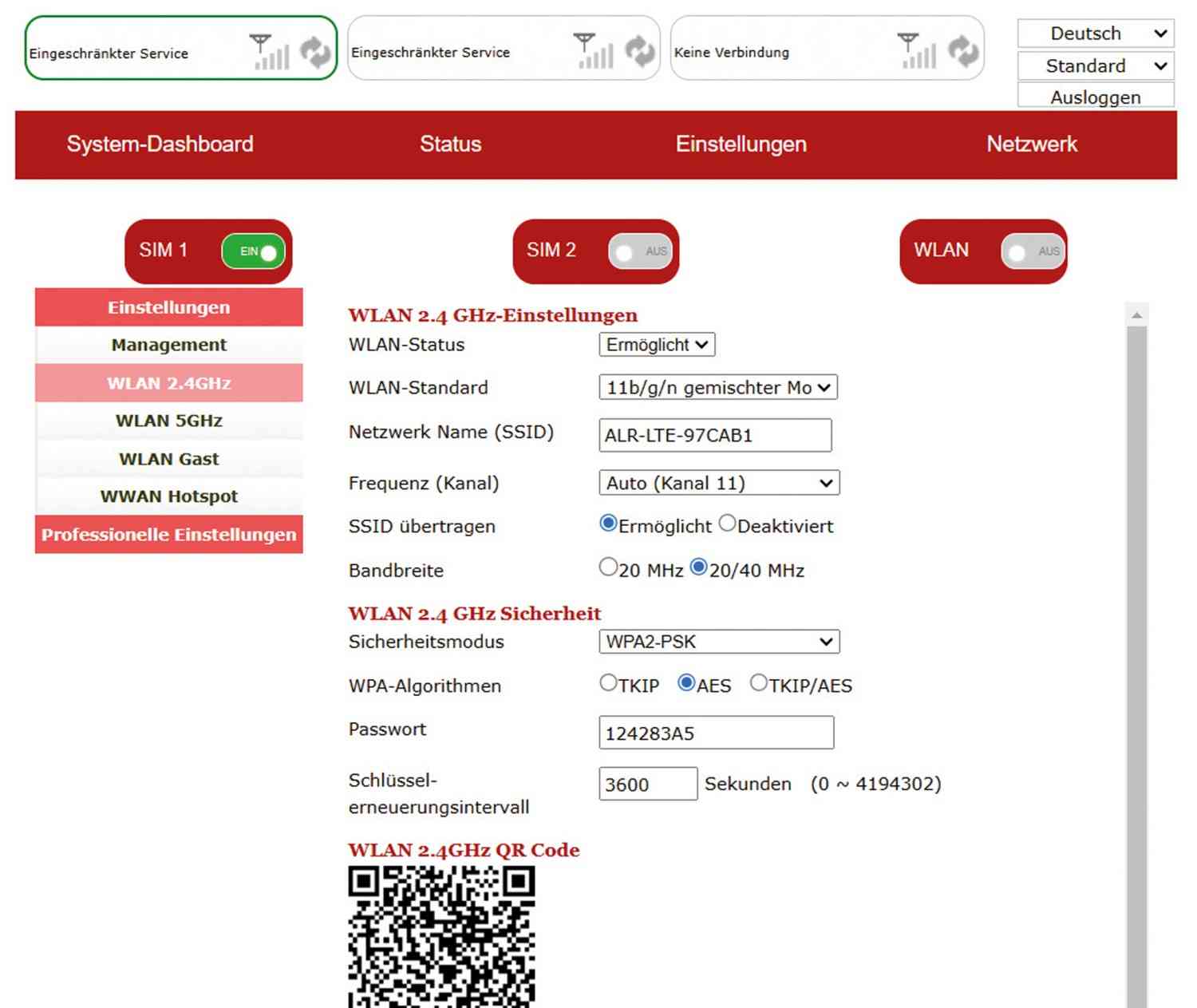The height and width of the screenshot is (1008, 1197).
Task: Click the scrollbar up arrow
Action: (x=1137, y=314)
